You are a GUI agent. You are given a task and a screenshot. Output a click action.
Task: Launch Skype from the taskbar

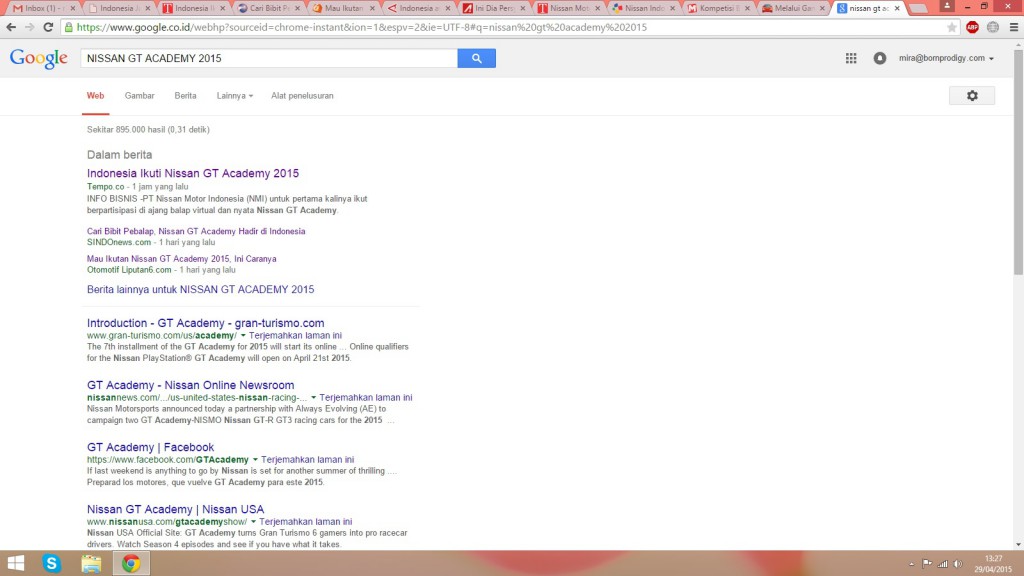tap(52, 563)
